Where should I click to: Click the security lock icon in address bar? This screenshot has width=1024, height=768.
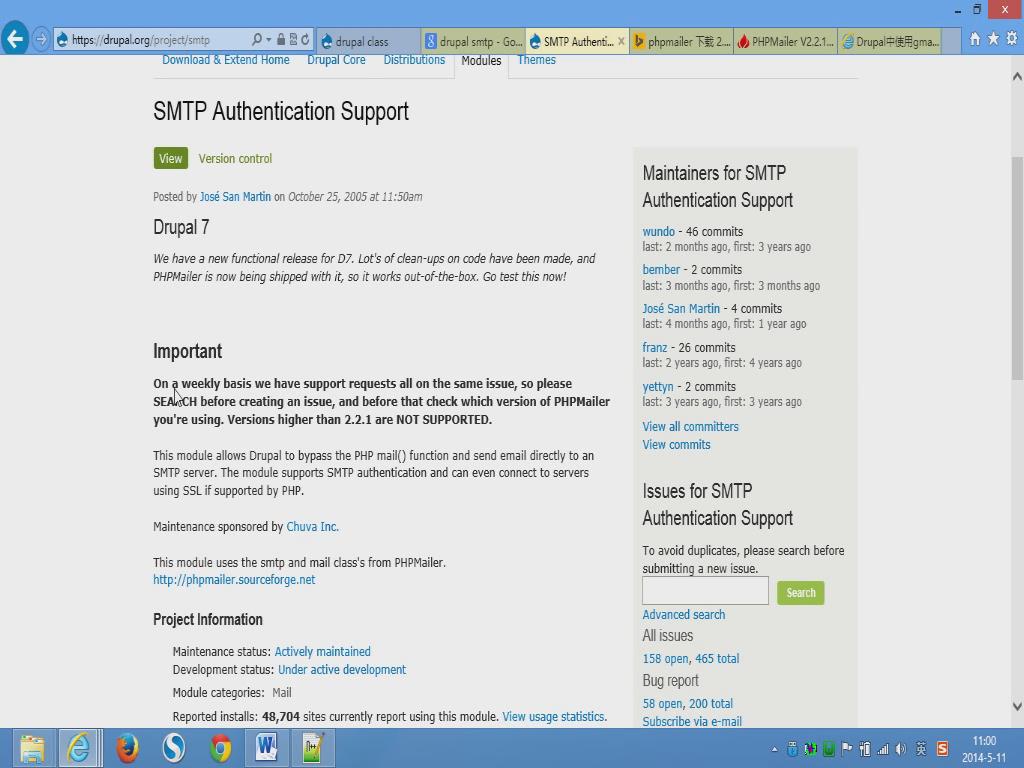click(281, 40)
